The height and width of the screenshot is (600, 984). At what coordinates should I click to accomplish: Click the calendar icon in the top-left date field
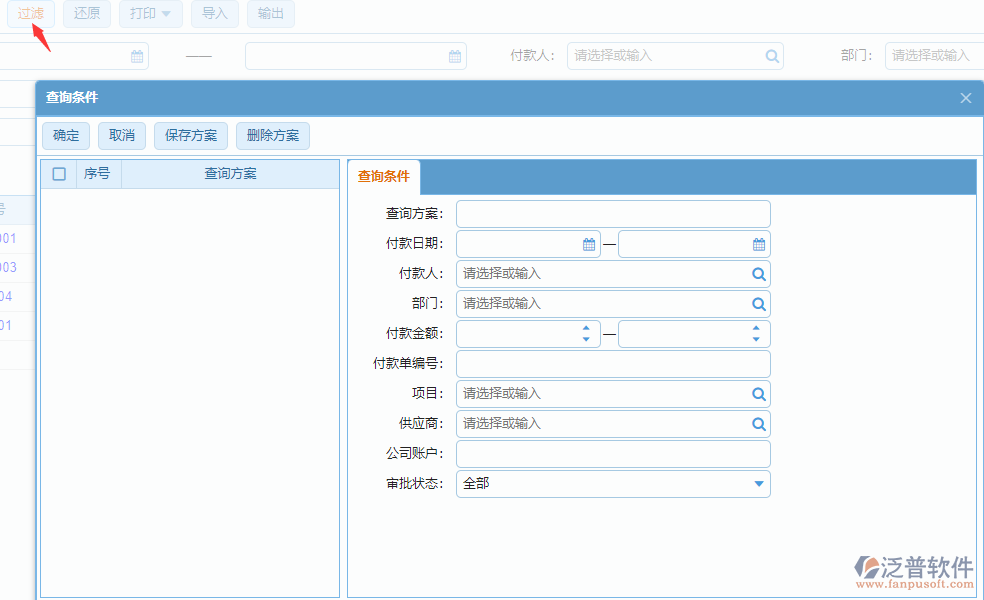coord(136,56)
